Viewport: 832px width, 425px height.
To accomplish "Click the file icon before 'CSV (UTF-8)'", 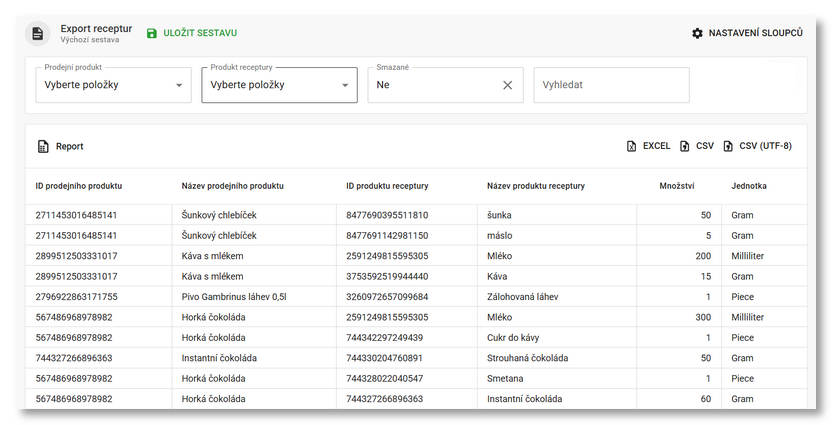I will click(x=728, y=146).
